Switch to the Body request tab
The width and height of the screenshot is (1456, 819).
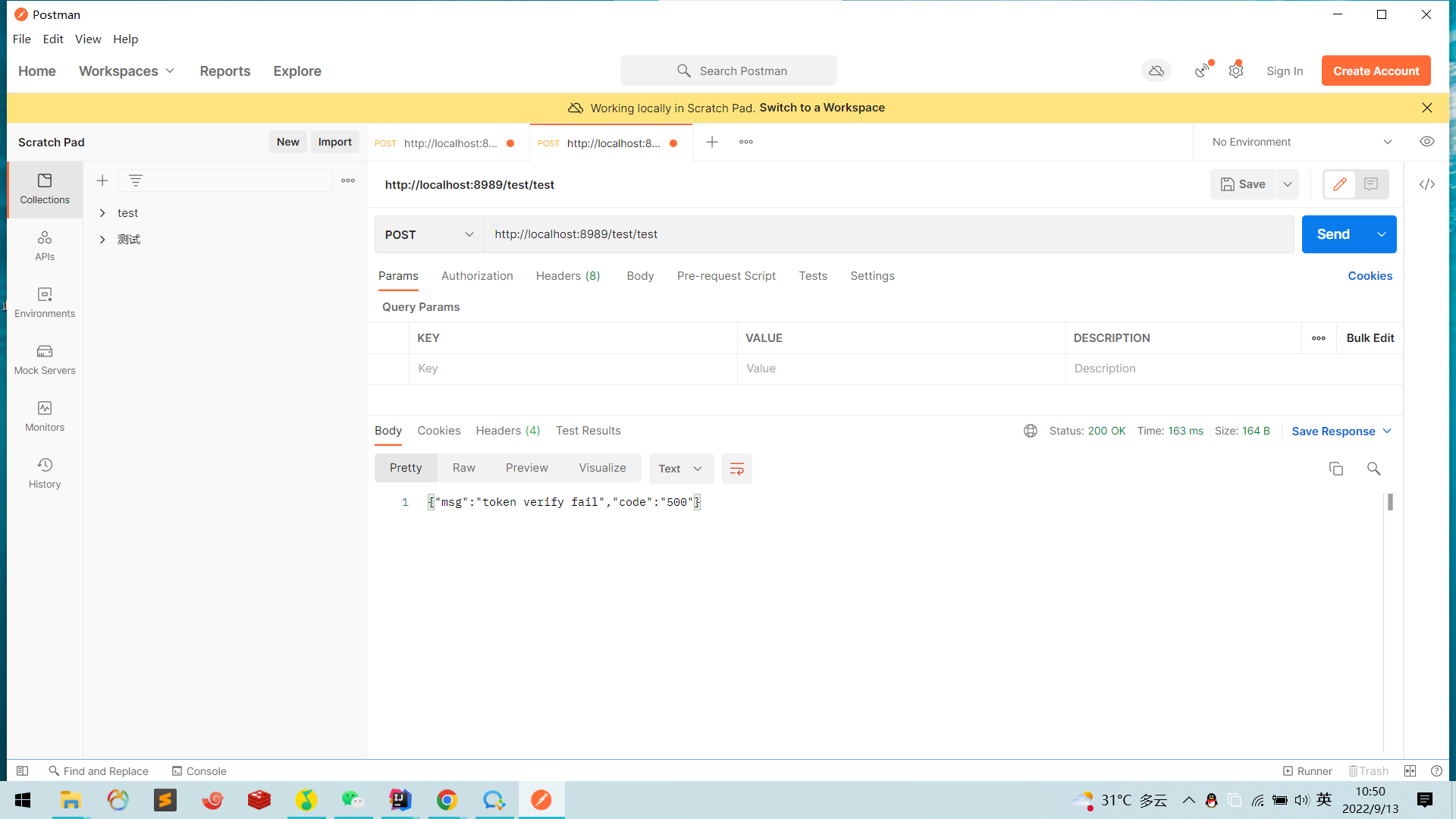point(640,275)
